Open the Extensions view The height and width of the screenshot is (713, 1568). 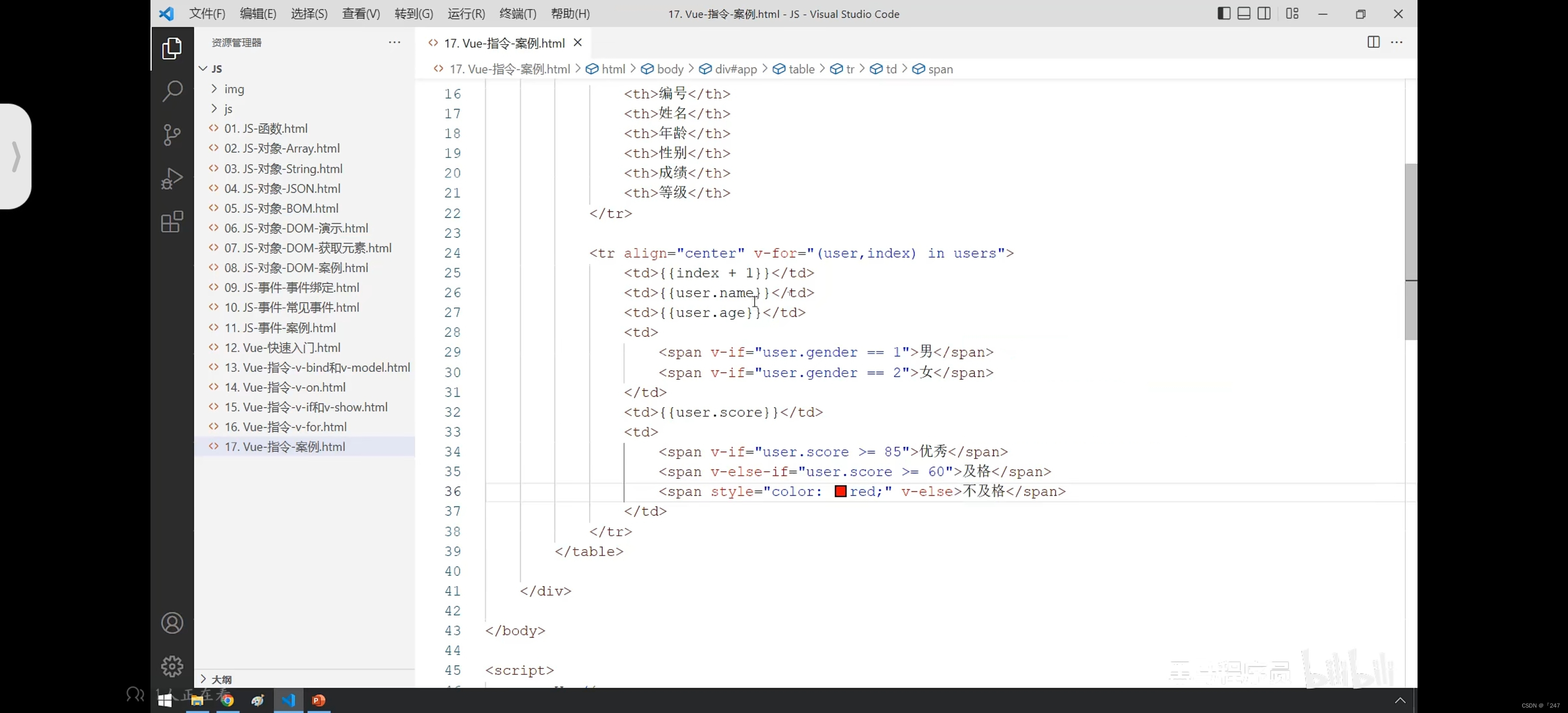tap(172, 222)
